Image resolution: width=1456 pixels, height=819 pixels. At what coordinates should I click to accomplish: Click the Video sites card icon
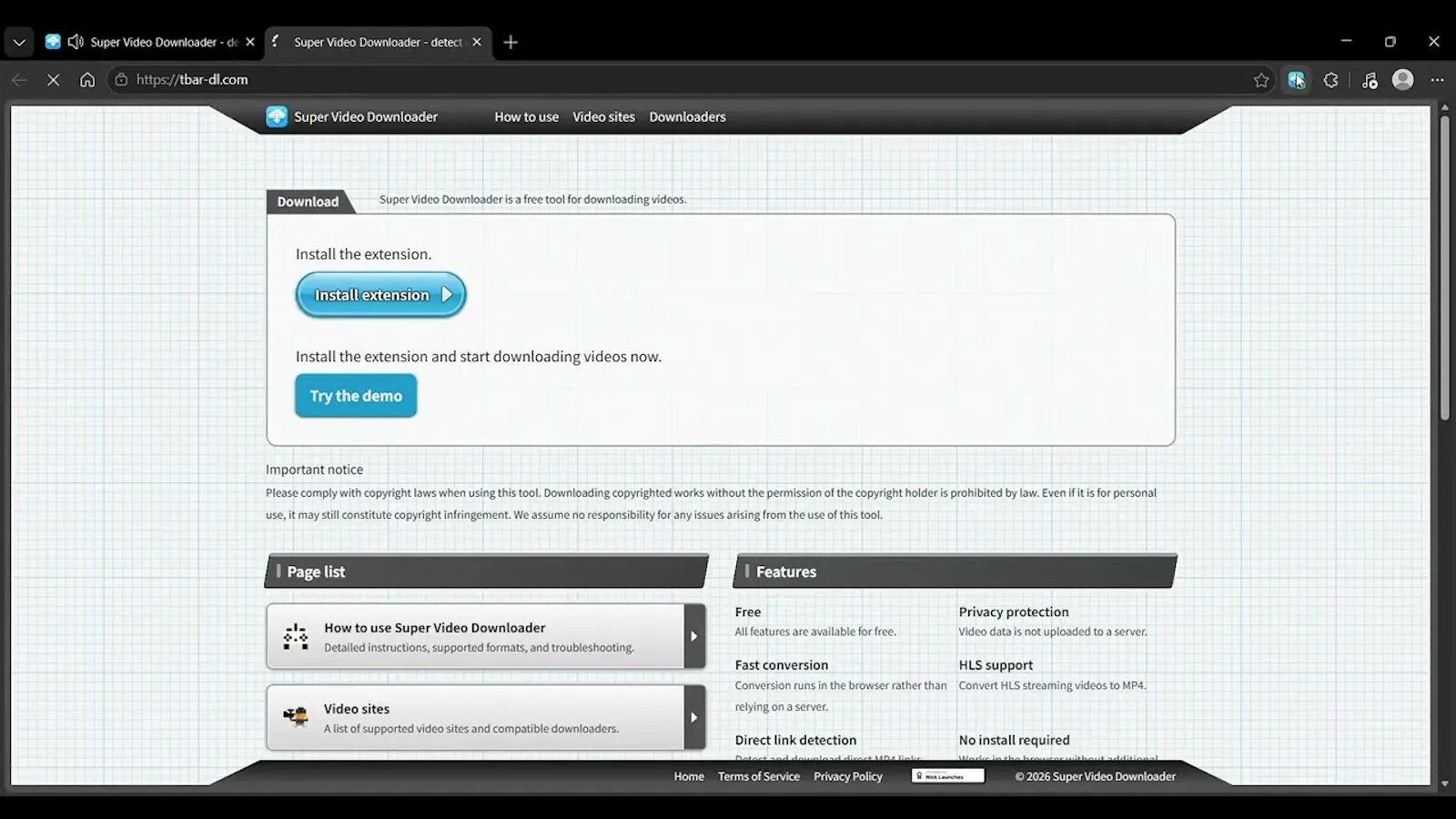pyautogui.click(x=296, y=717)
